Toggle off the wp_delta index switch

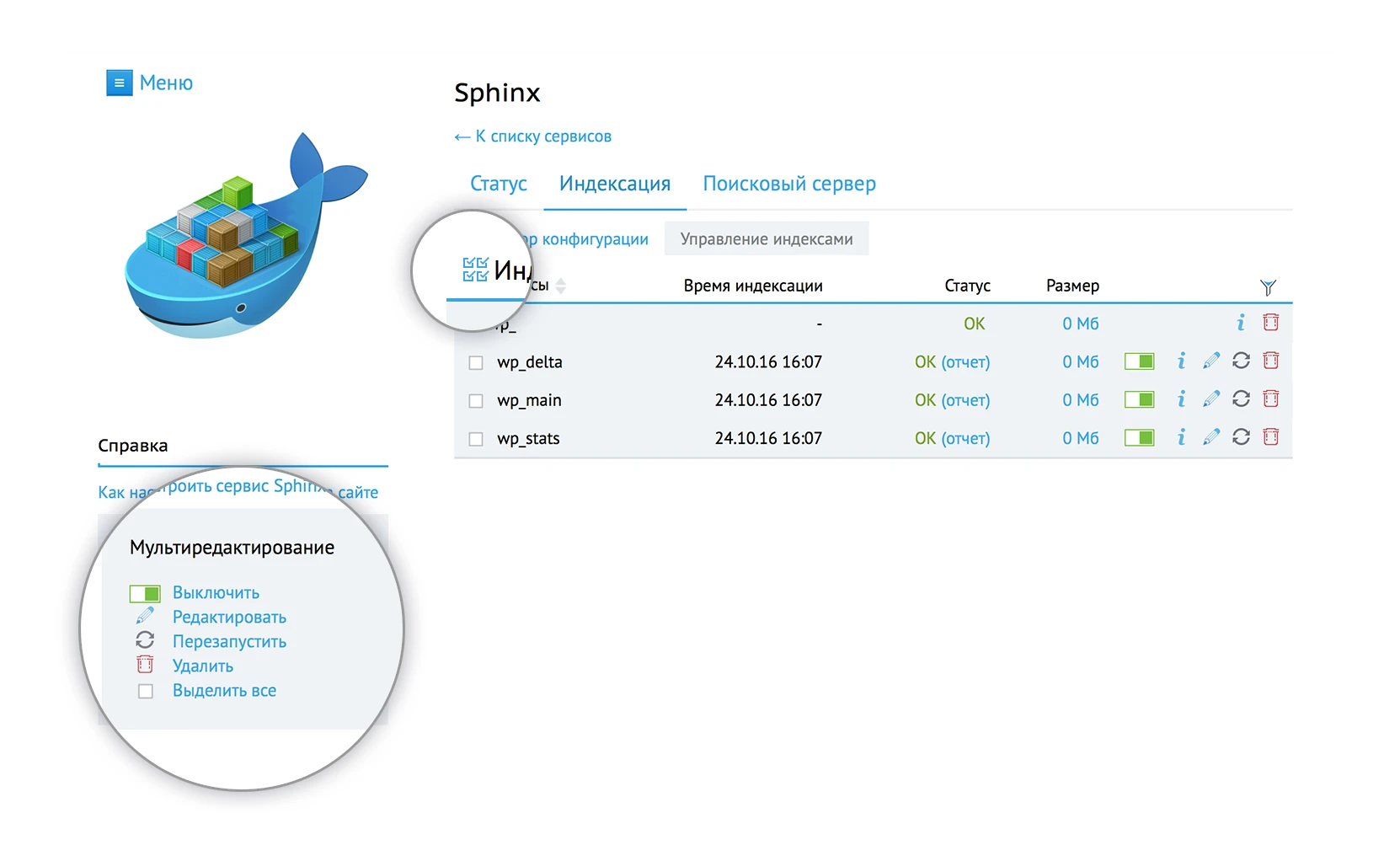pos(1139,361)
